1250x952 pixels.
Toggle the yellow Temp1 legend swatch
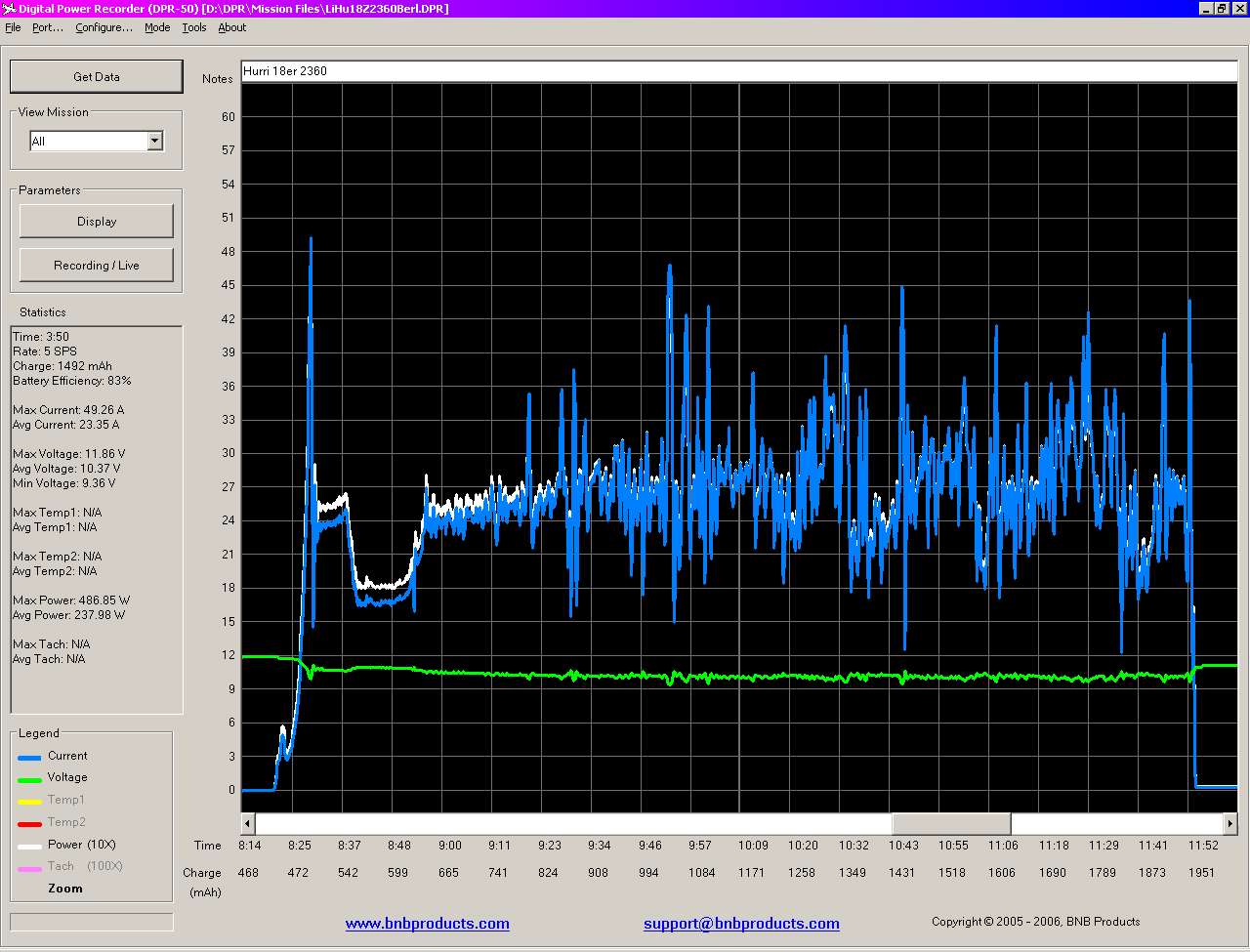(x=29, y=802)
